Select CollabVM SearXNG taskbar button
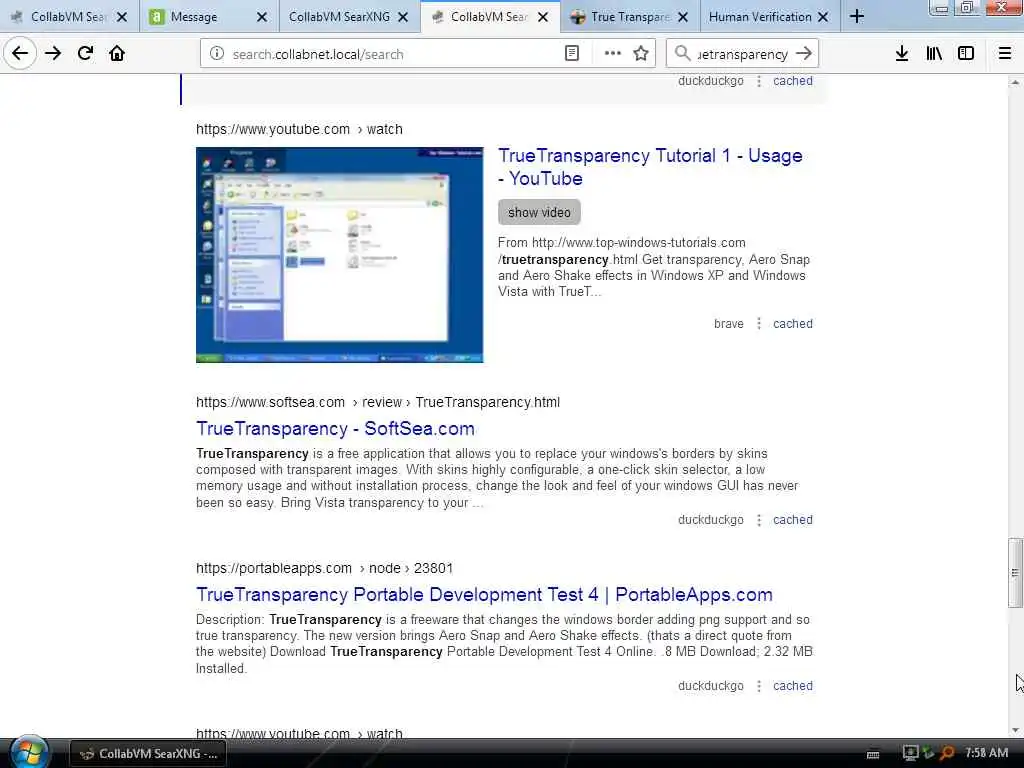 [148, 754]
